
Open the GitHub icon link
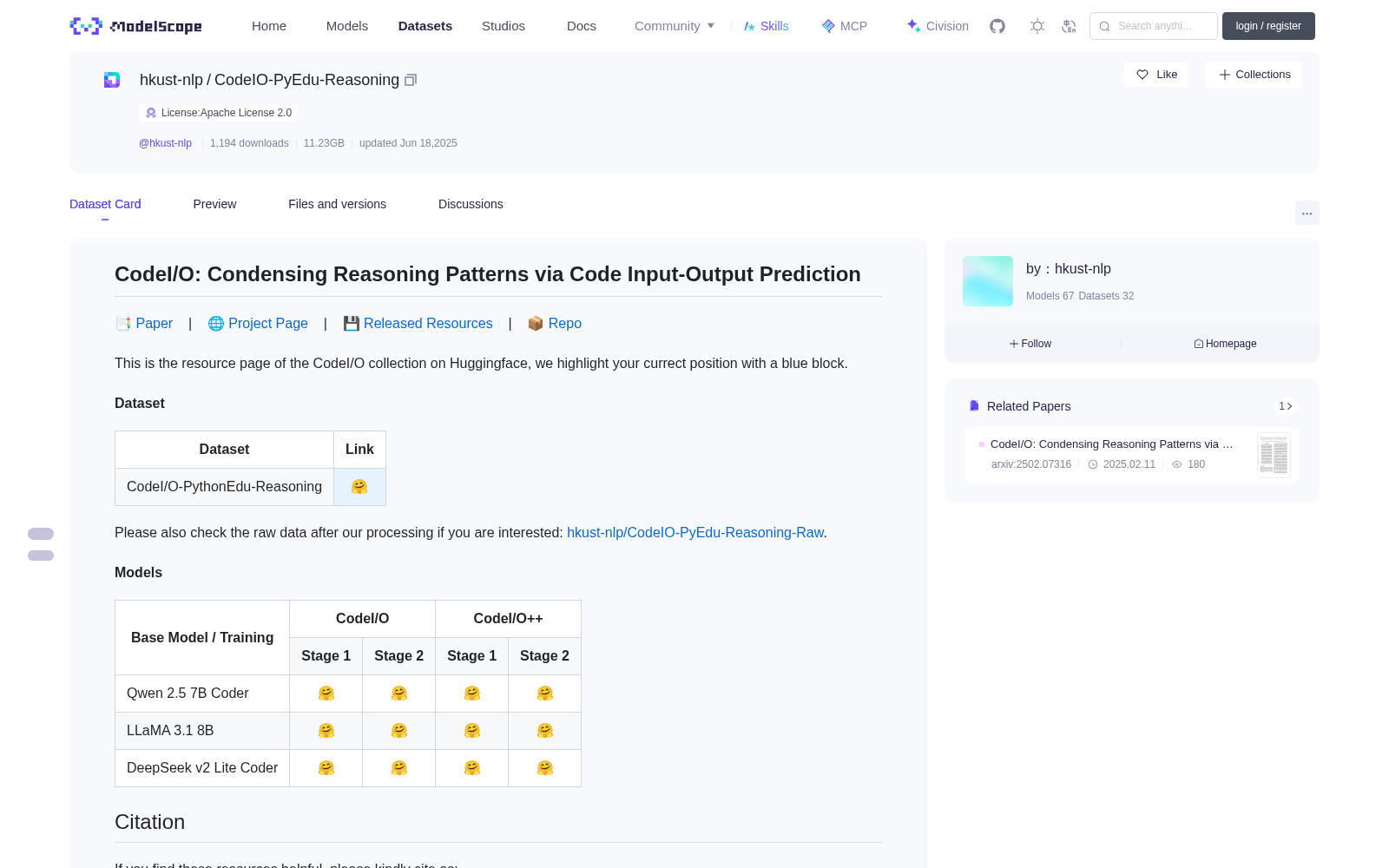pos(997,26)
